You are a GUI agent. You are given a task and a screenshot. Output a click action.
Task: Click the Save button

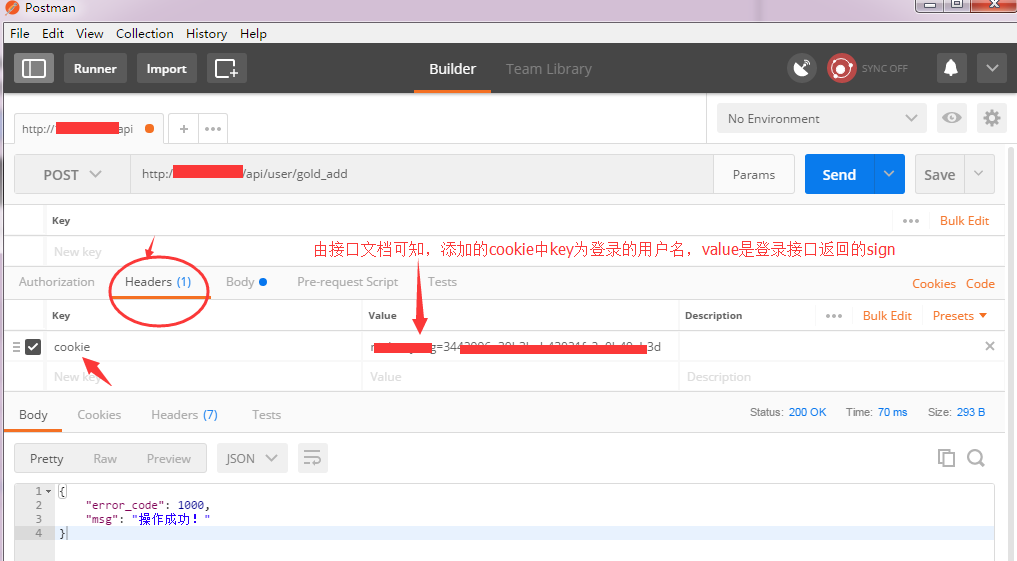pos(939,174)
